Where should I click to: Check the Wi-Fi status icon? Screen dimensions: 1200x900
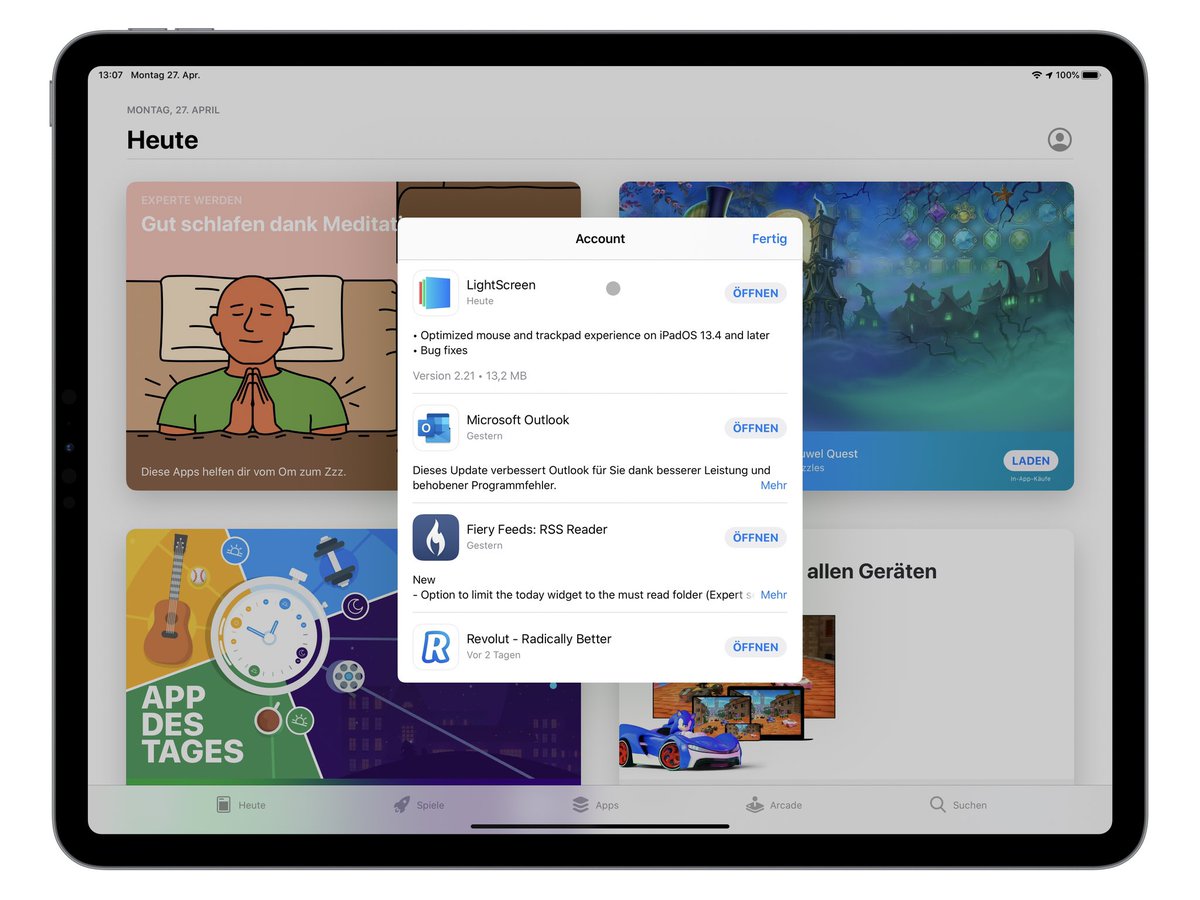pos(1037,75)
